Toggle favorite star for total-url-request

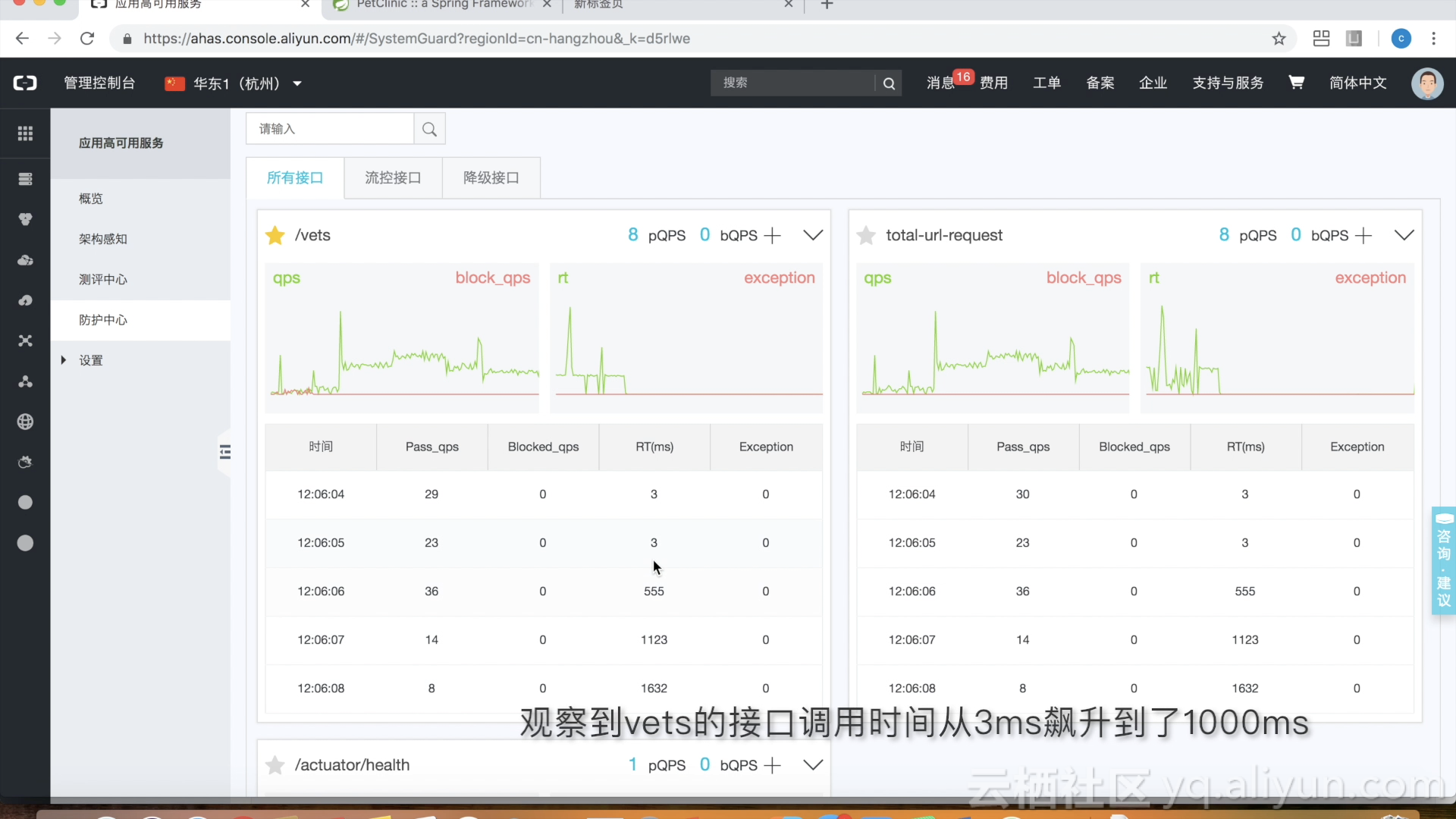pos(866,235)
